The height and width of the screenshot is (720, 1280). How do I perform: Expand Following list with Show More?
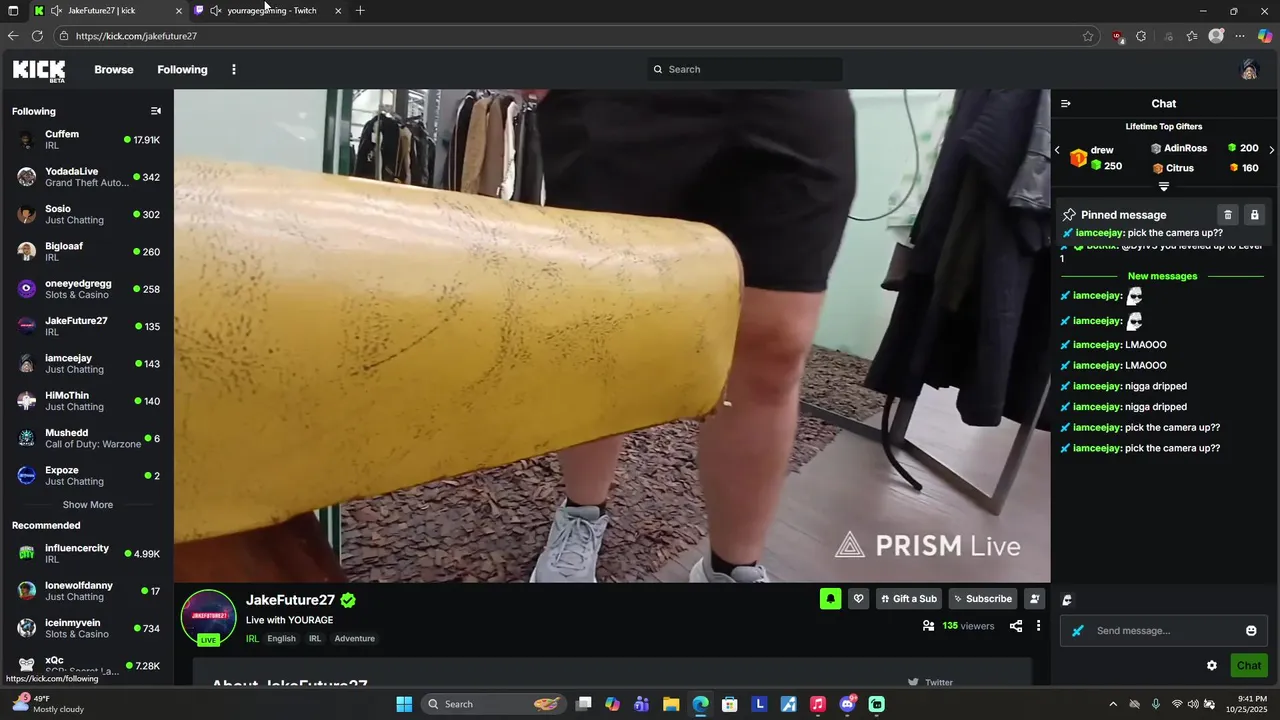pyautogui.click(x=88, y=505)
